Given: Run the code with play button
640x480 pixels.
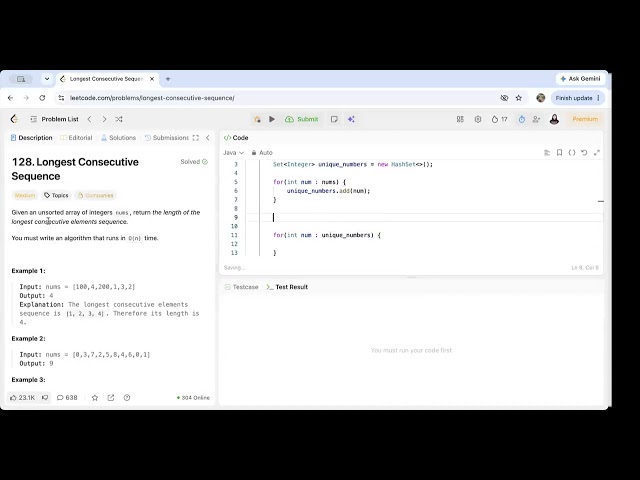Looking at the screenshot, I should 272,119.
